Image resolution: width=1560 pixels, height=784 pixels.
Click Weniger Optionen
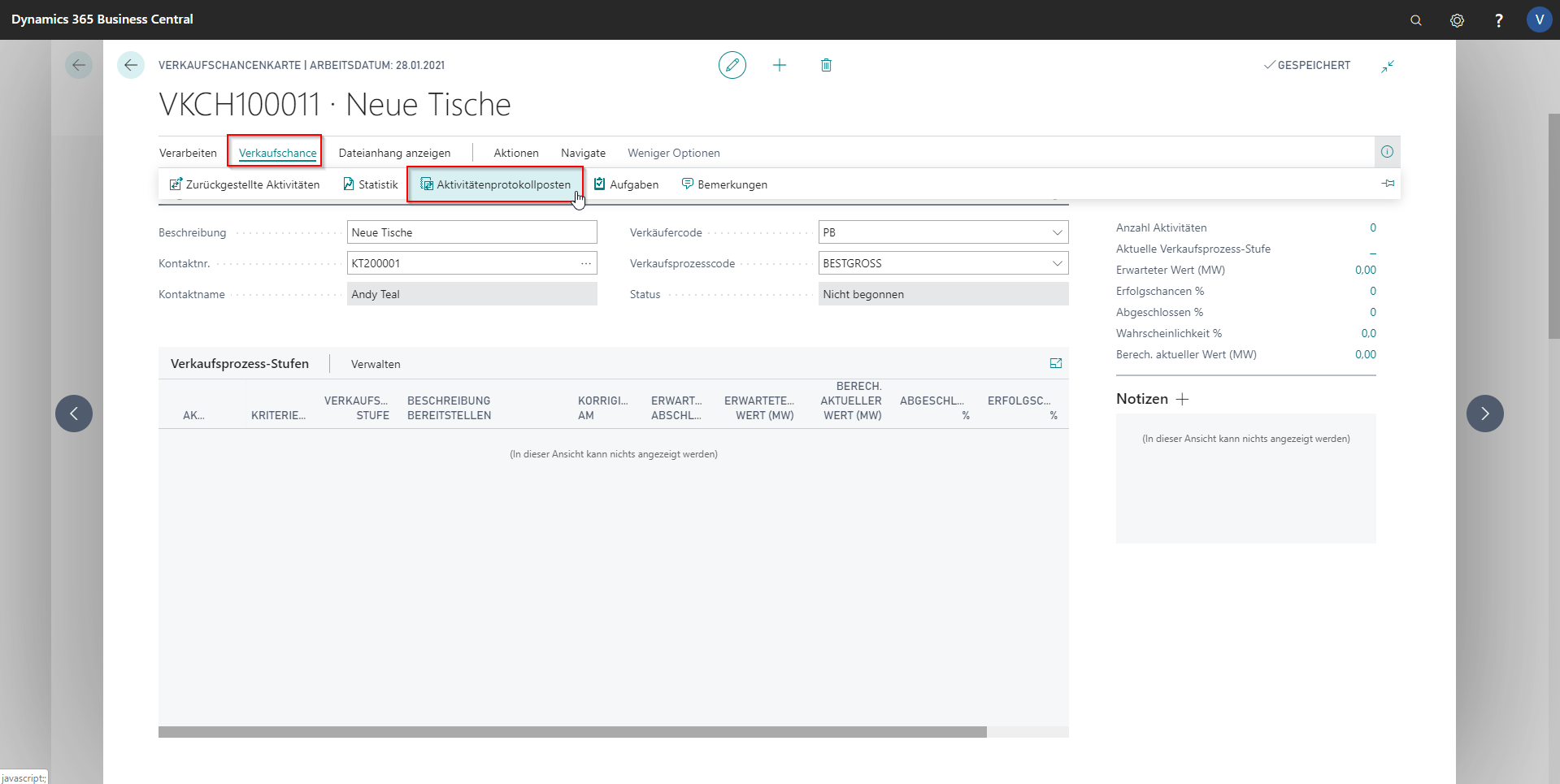pyautogui.click(x=674, y=153)
